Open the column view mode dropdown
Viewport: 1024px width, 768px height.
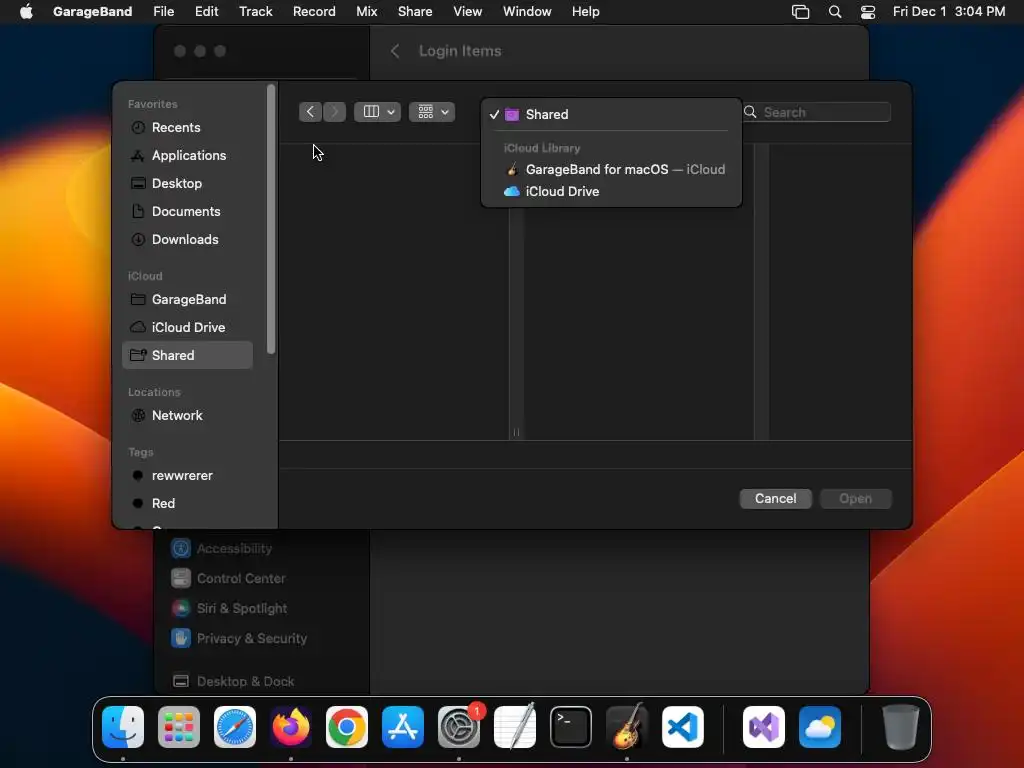pos(377,112)
